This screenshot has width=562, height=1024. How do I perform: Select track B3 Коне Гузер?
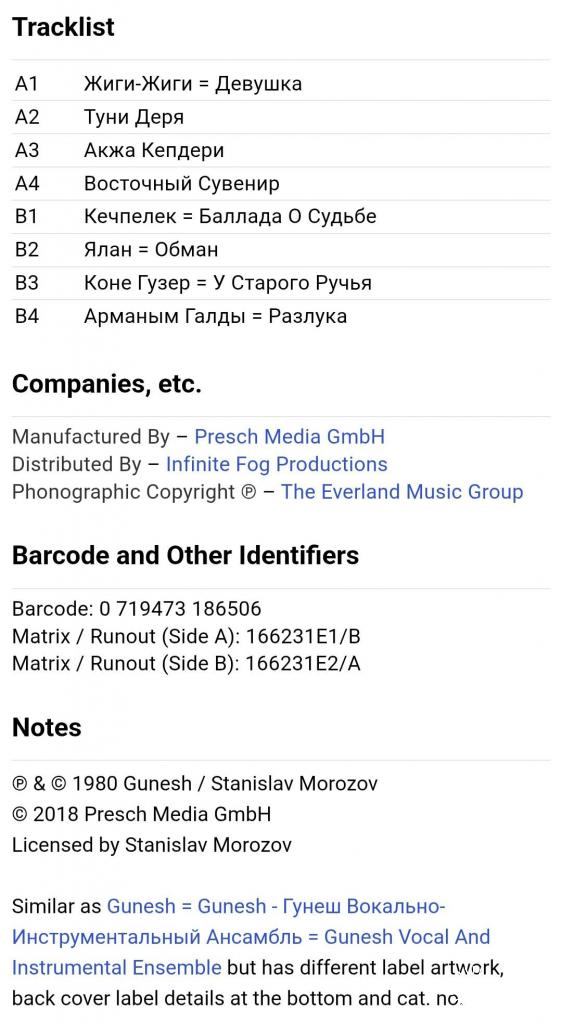pos(281,283)
